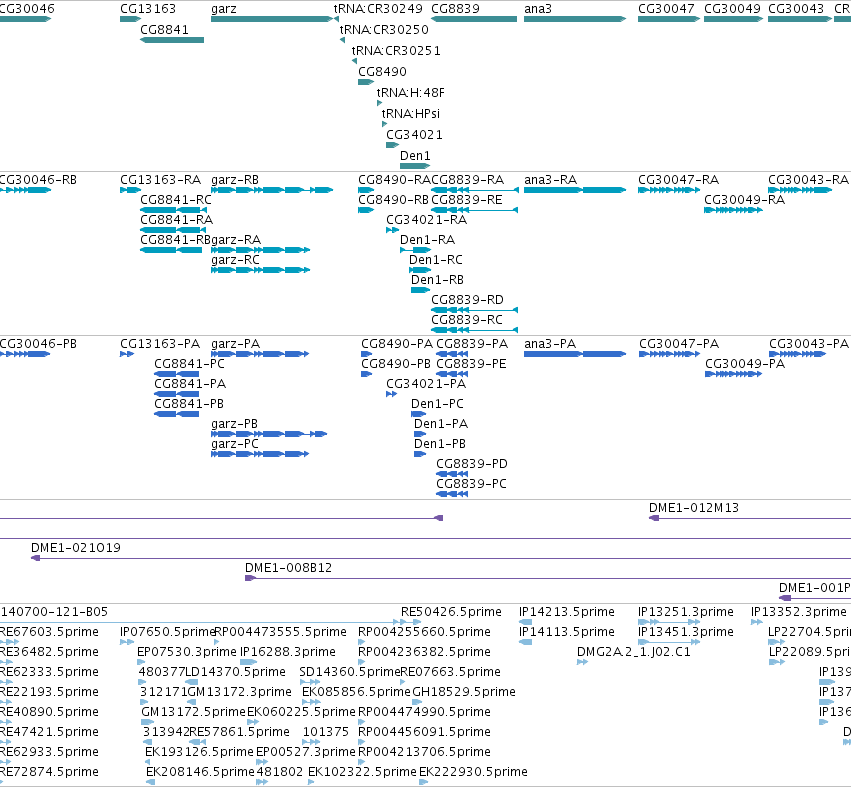
Task: Select the CG8841-RC transcript label
Action: click(x=176, y=200)
